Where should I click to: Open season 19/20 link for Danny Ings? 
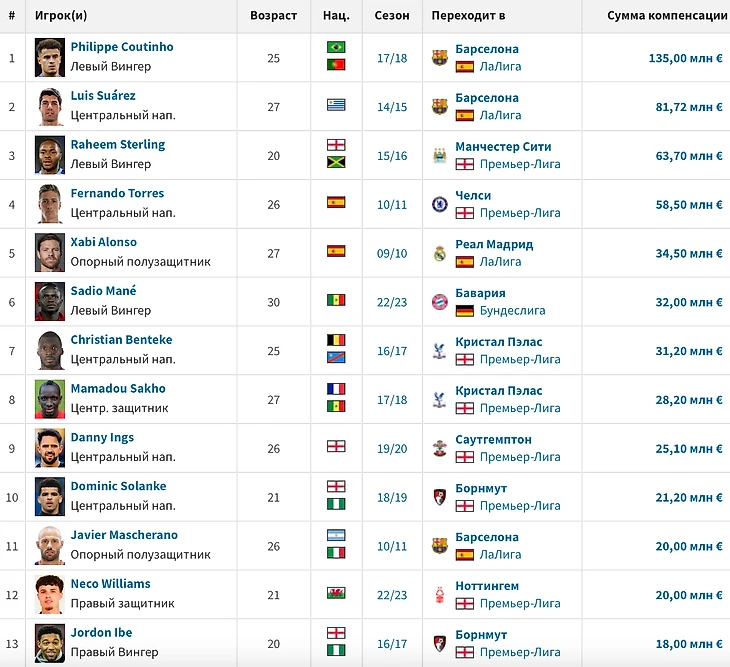392,448
